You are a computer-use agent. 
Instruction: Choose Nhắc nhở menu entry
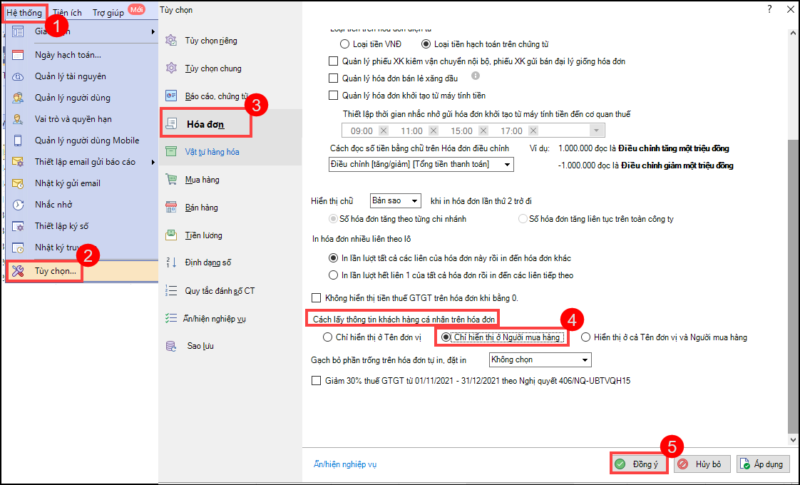coord(82,205)
